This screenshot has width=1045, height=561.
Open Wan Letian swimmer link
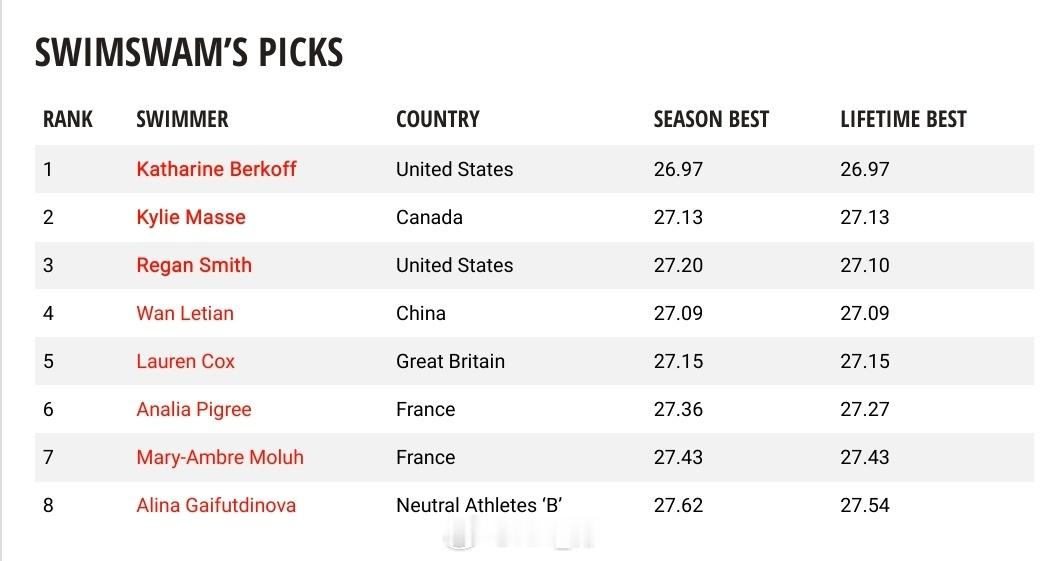coord(185,313)
